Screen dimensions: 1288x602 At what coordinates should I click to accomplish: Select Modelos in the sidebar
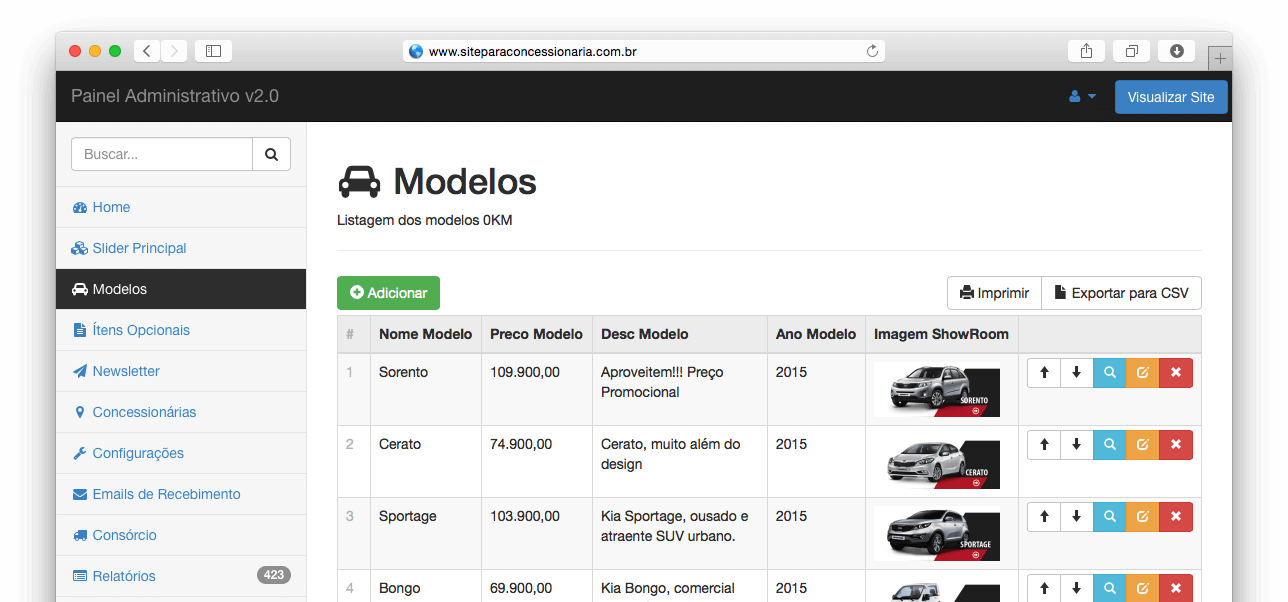click(x=181, y=289)
